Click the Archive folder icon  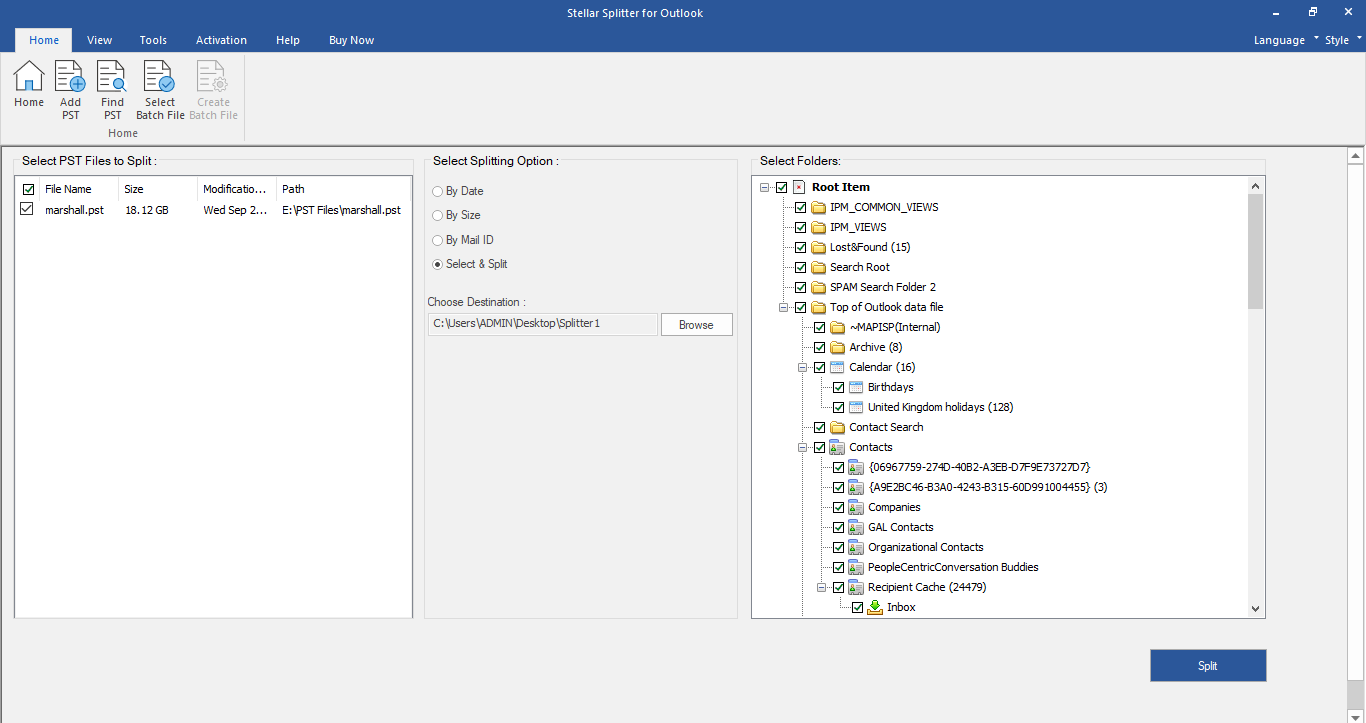click(x=838, y=347)
